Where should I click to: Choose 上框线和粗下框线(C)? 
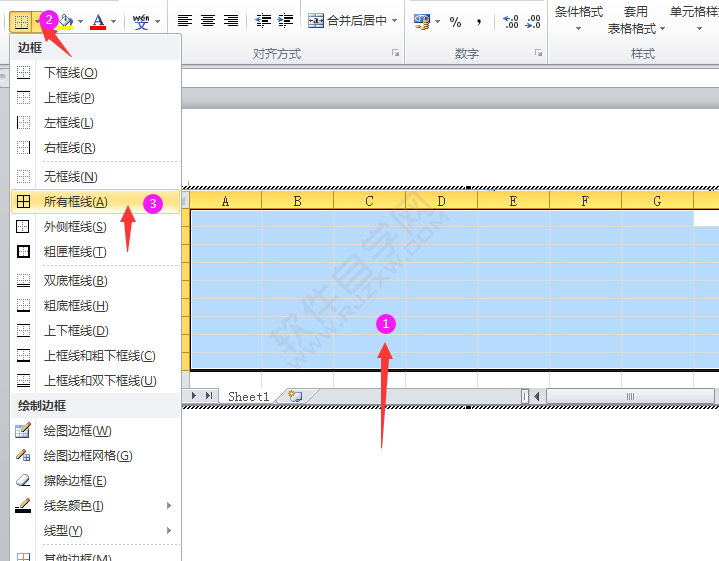[95, 355]
